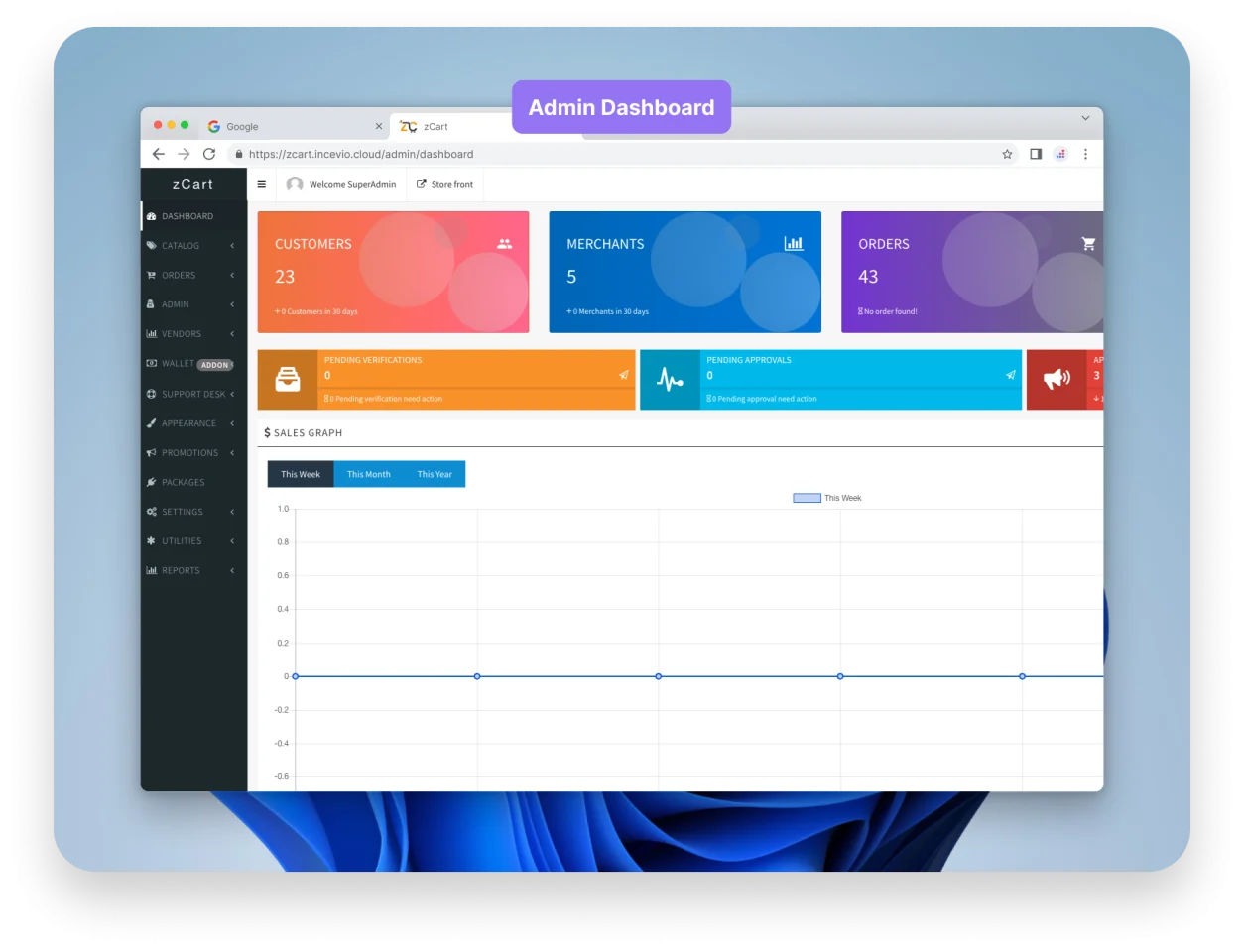Expand the Orders sidebar menu chevron
The image size is (1244, 952).
pos(232,275)
